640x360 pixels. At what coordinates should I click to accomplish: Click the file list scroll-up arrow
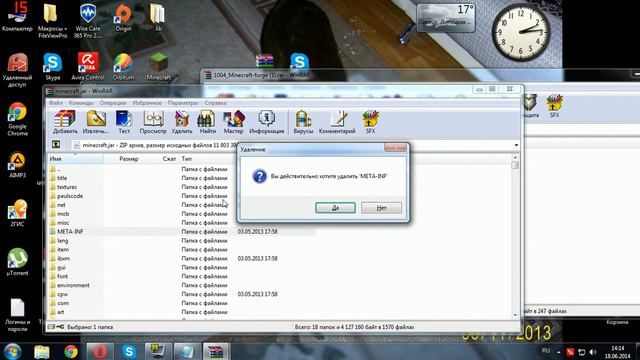[515, 157]
